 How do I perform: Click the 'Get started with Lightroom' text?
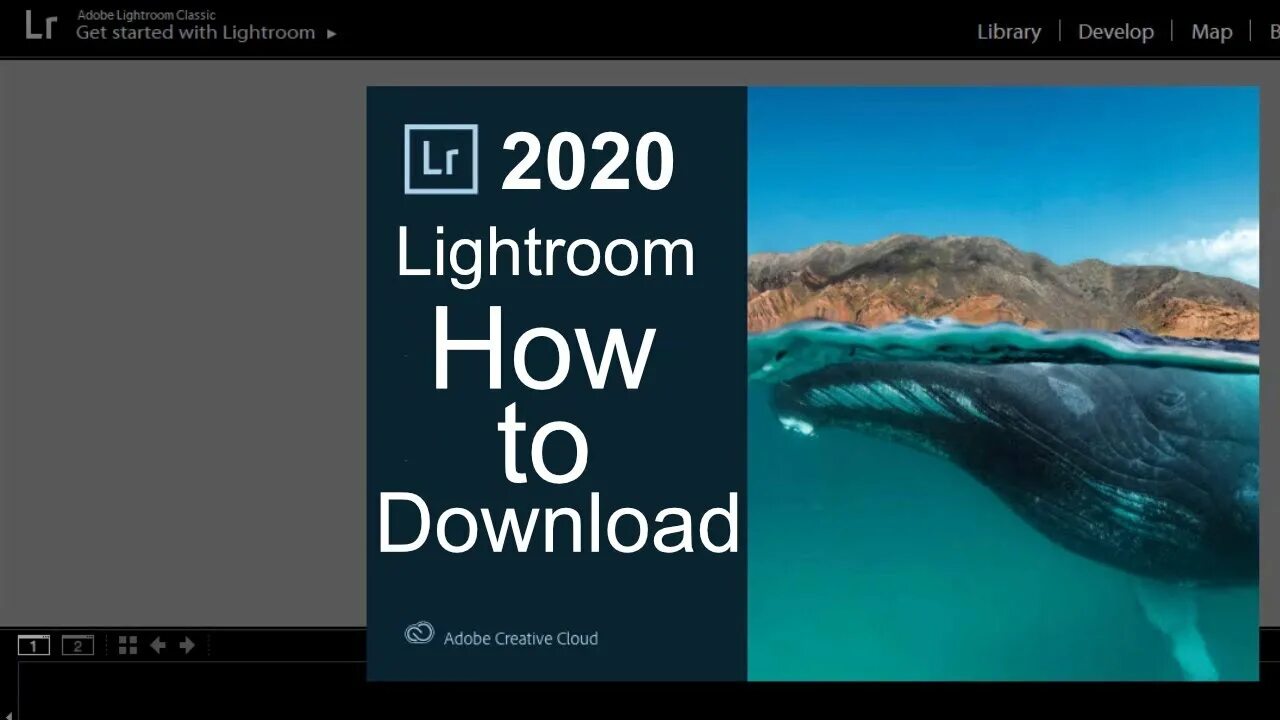click(196, 33)
